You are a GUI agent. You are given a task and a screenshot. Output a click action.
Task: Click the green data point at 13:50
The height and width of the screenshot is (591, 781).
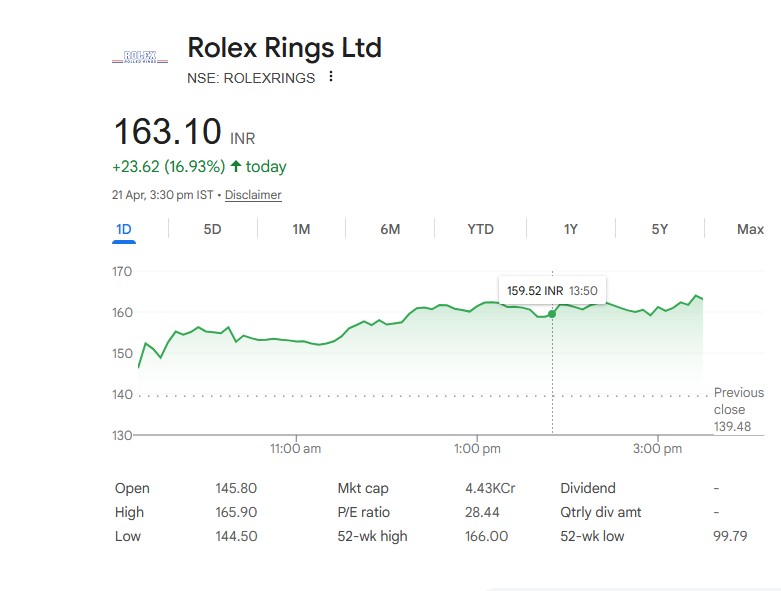552,314
